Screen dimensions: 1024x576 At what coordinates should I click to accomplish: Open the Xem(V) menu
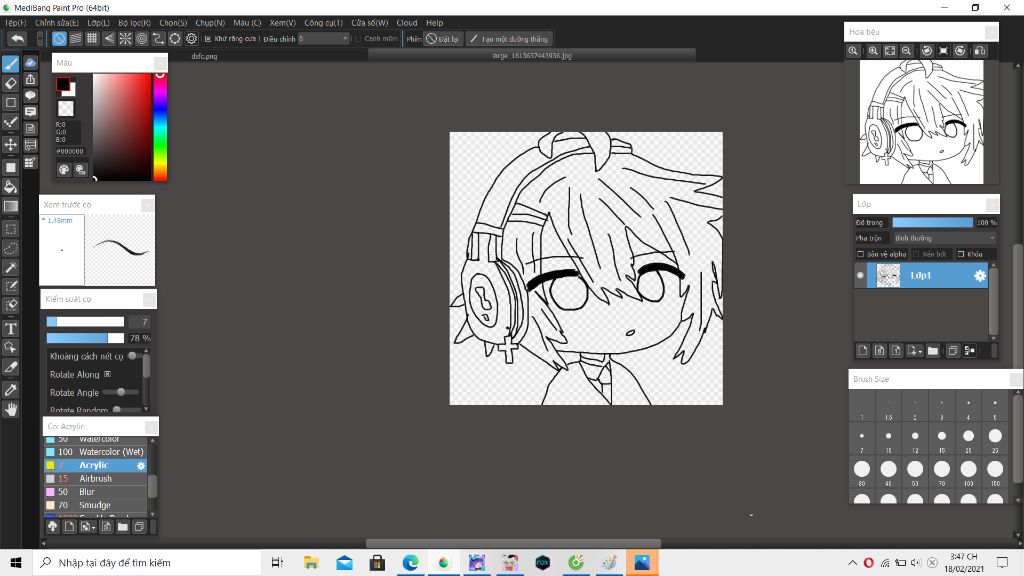click(283, 23)
